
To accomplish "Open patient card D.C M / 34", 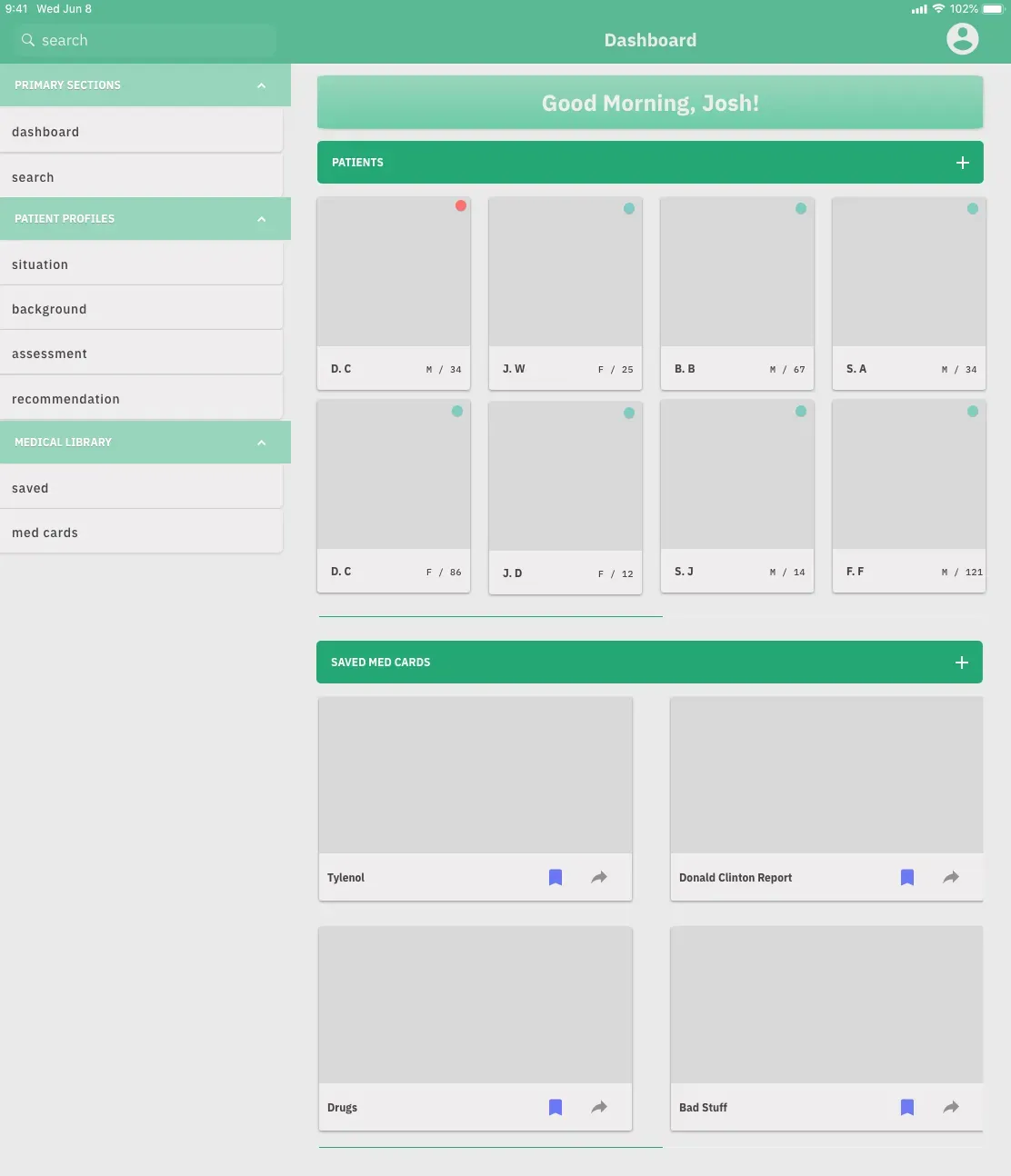I will click(394, 294).
